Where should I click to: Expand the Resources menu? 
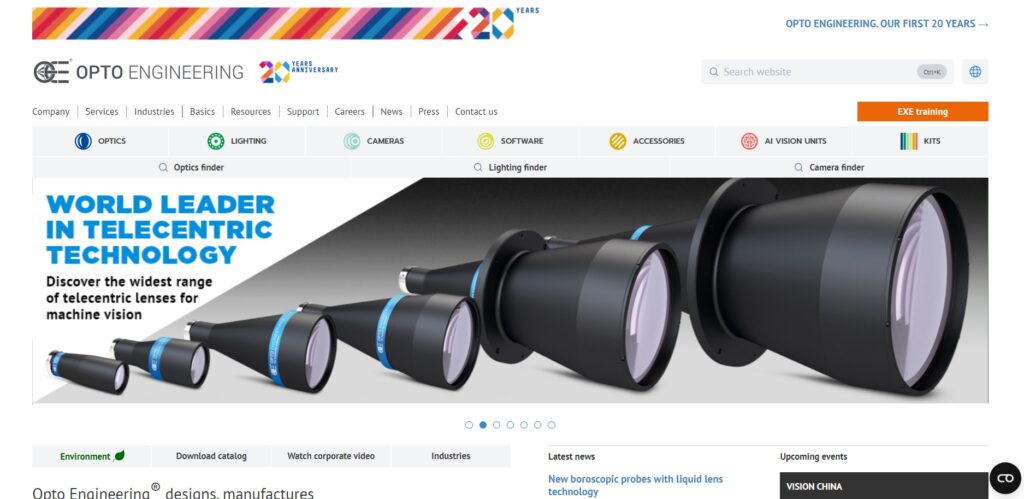tap(251, 112)
